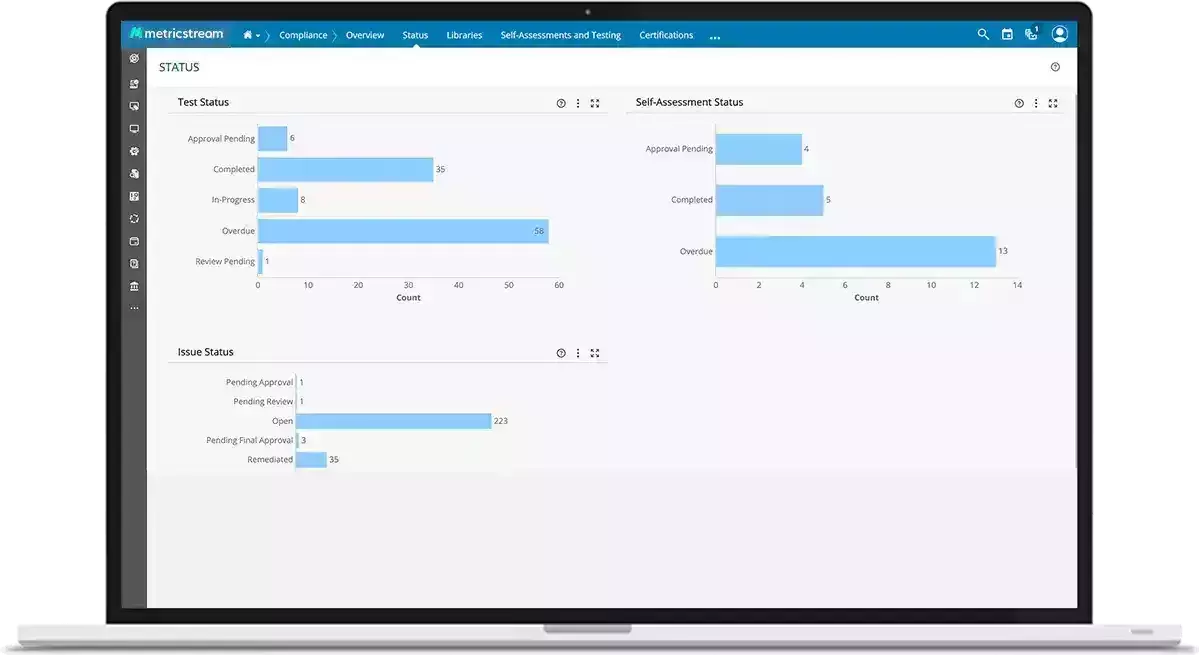1200x655 pixels.
Task: Click the 'Self-Assessment Status' panel title
Action: (690, 102)
